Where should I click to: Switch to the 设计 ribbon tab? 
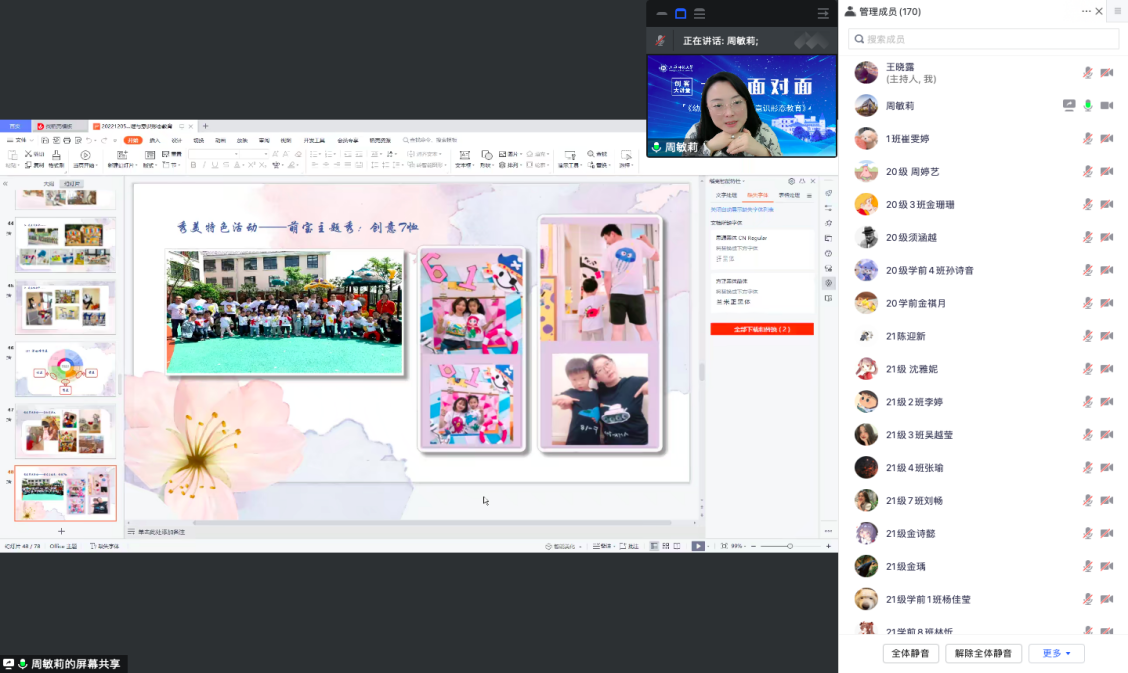point(176,141)
